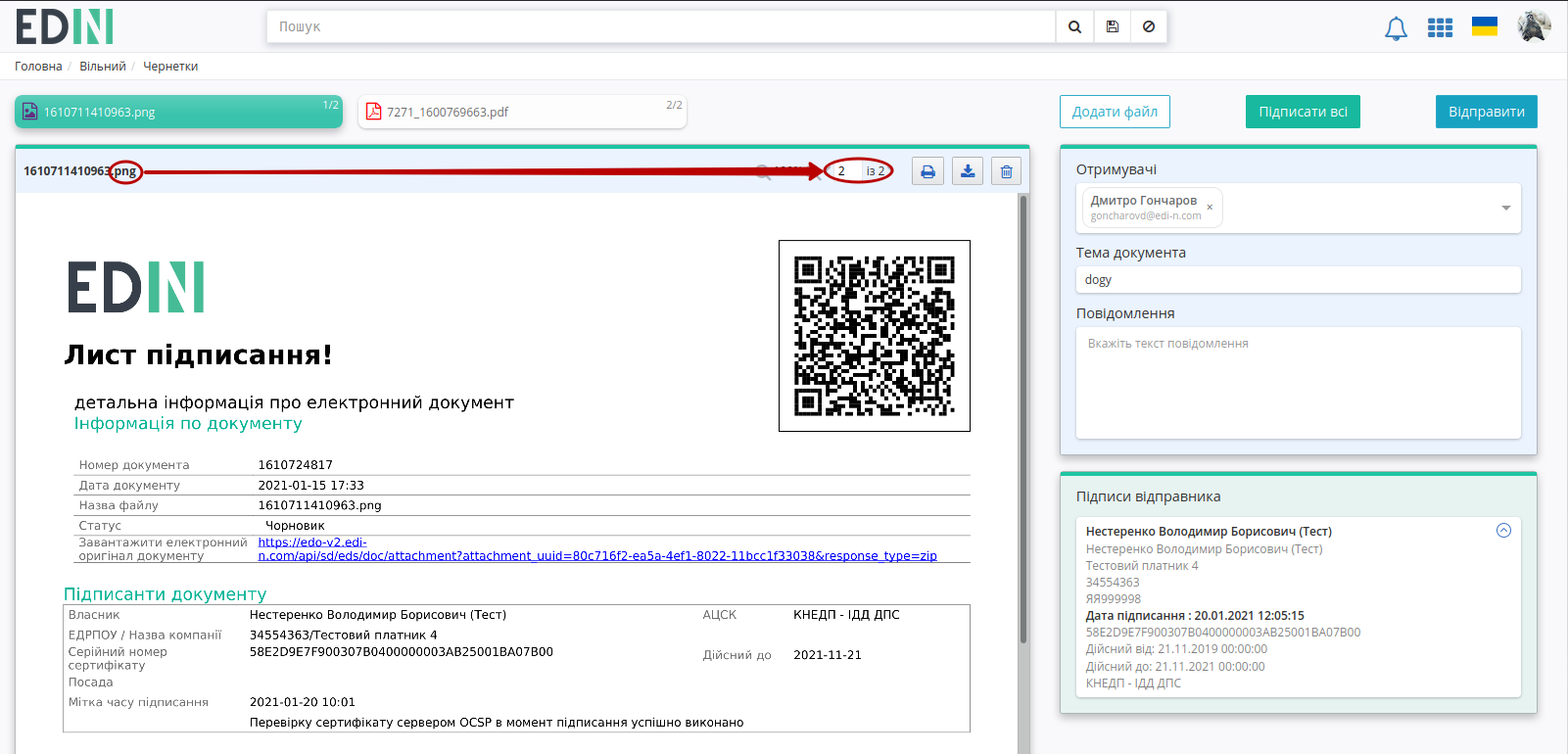
Task: Expand the recipients dropdown arrow
Action: pyautogui.click(x=1506, y=208)
